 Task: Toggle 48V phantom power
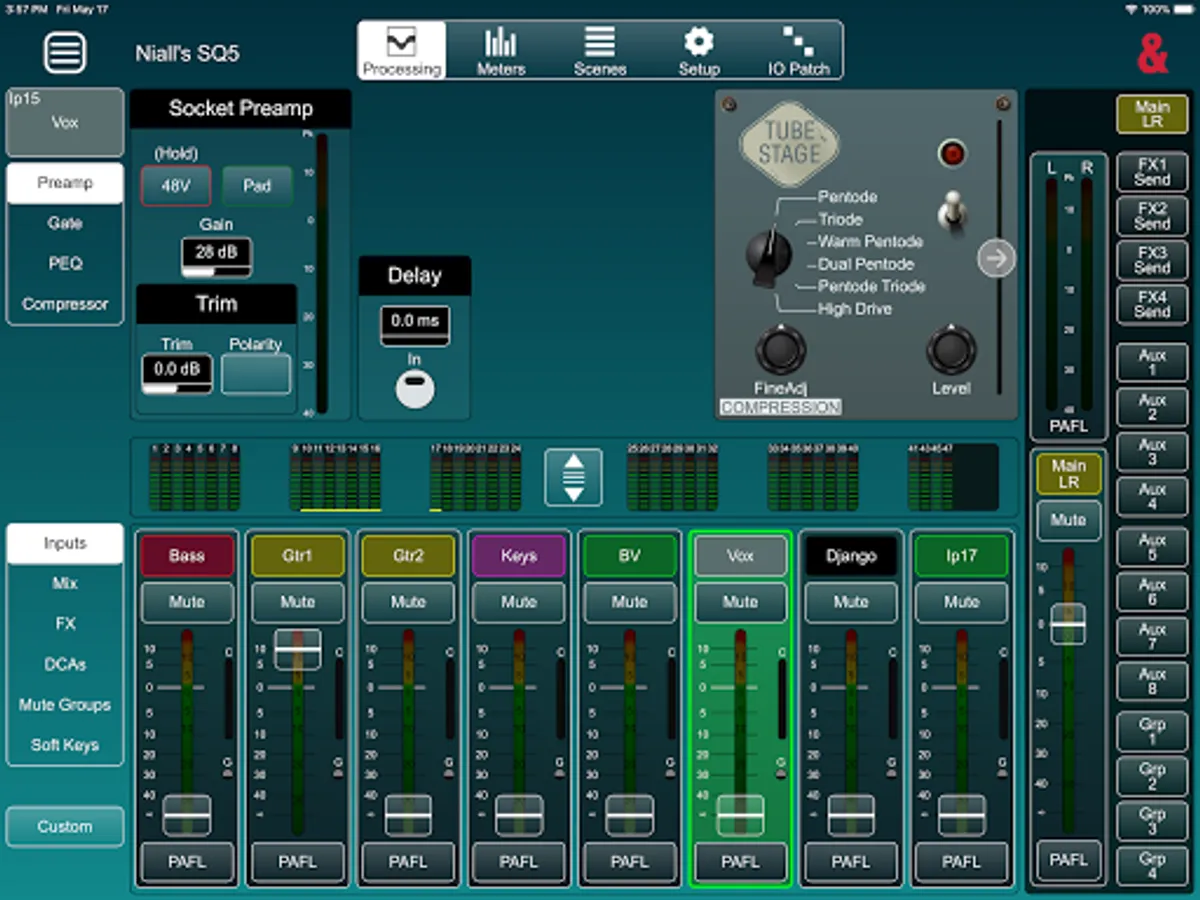[x=176, y=186]
